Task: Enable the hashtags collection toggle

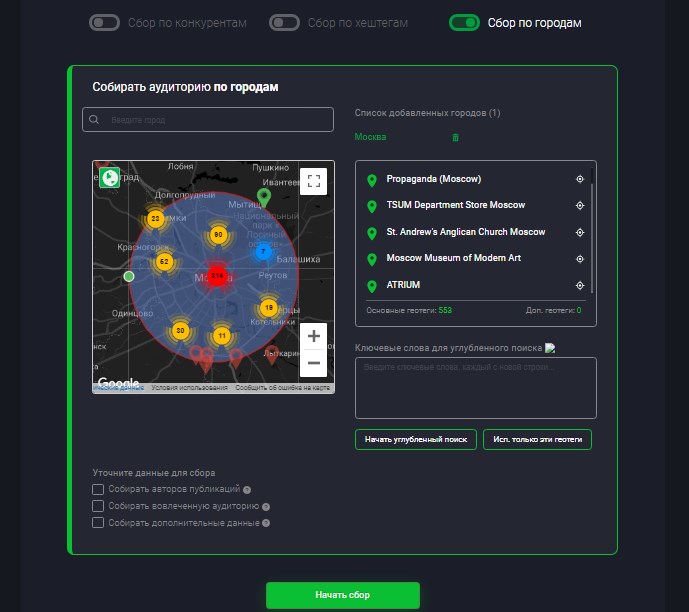Action: [x=284, y=23]
